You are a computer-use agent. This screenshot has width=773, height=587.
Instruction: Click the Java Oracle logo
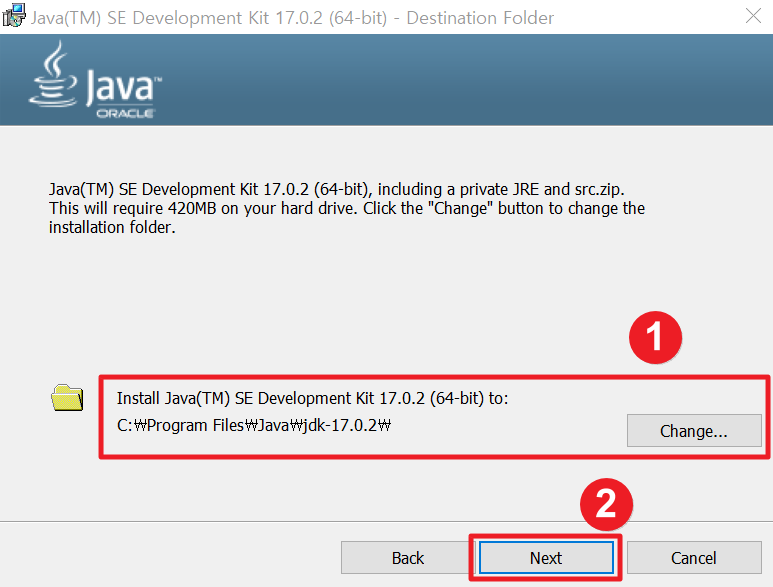96,80
